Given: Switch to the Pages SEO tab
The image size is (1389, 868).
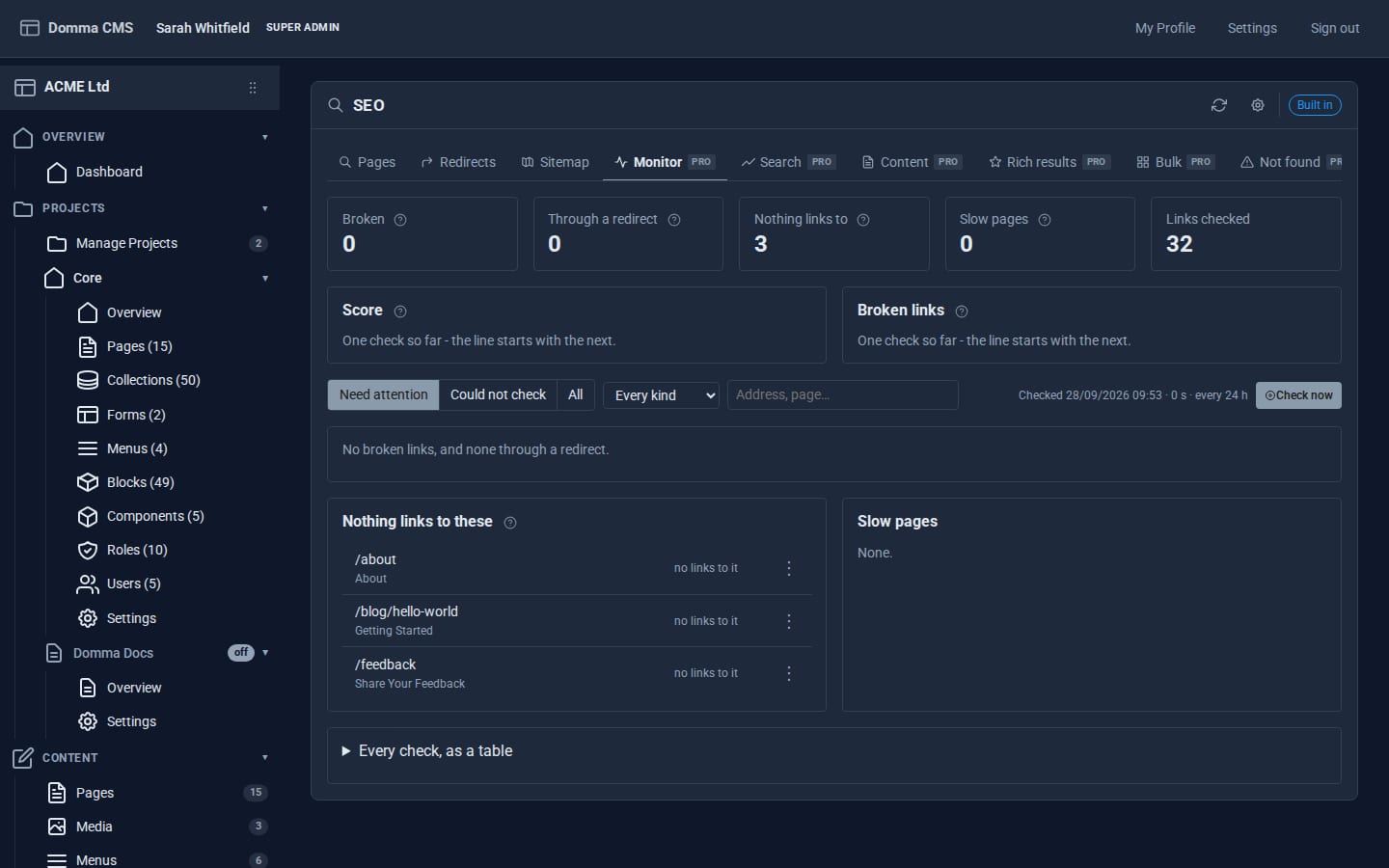Looking at the screenshot, I should pyautogui.click(x=368, y=162).
